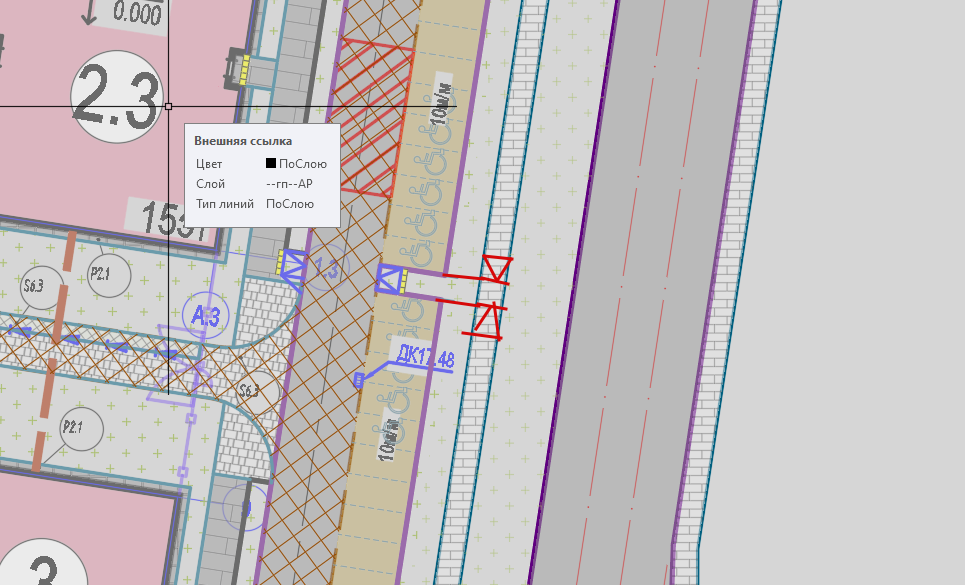Click the layer value '--гп--АР'
Screen dimensions: 965x585
pyautogui.click(x=289, y=183)
